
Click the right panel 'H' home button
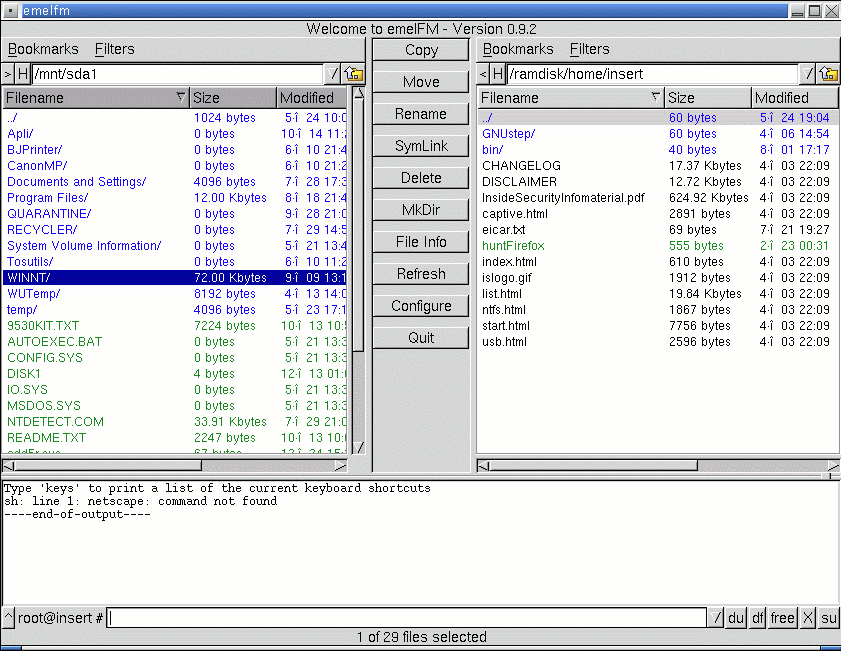tap(497, 74)
